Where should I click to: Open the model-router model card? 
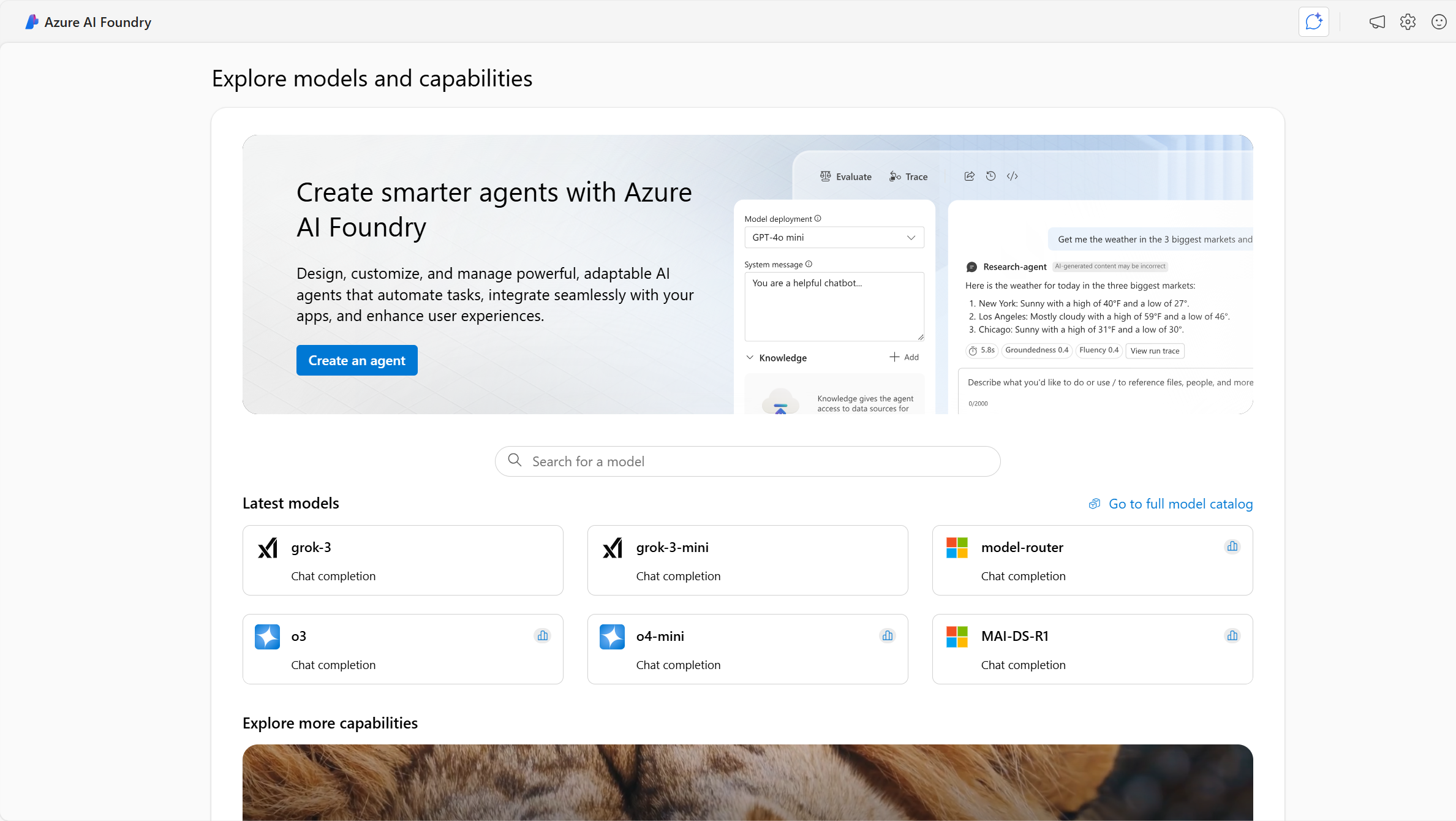1093,560
